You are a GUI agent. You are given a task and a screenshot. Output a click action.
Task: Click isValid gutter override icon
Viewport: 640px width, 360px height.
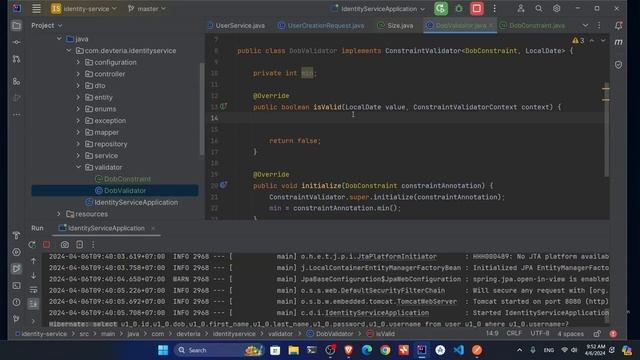pyautogui.click(x=224, y=106)
